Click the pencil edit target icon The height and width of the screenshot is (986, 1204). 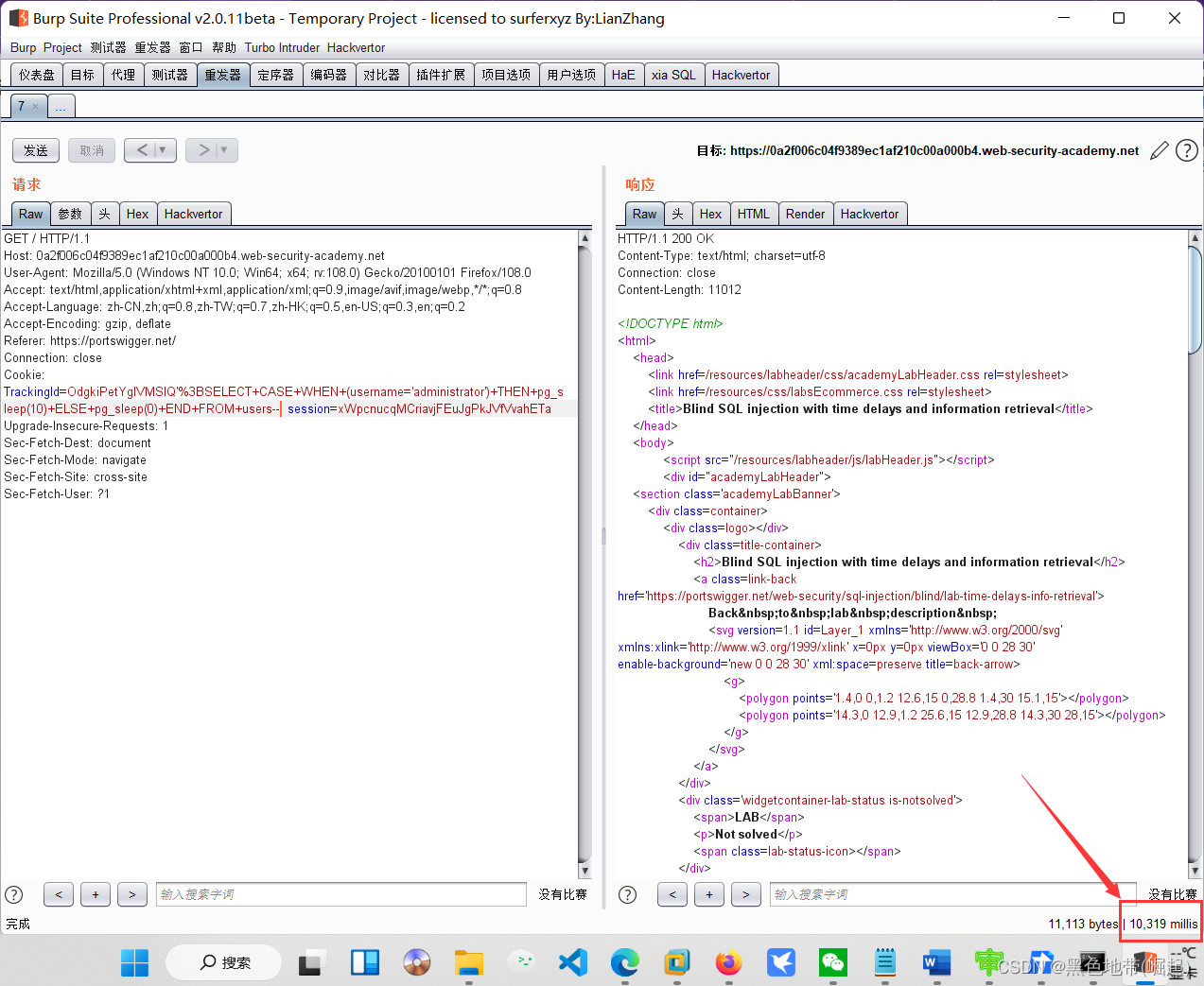[1160, 151]
